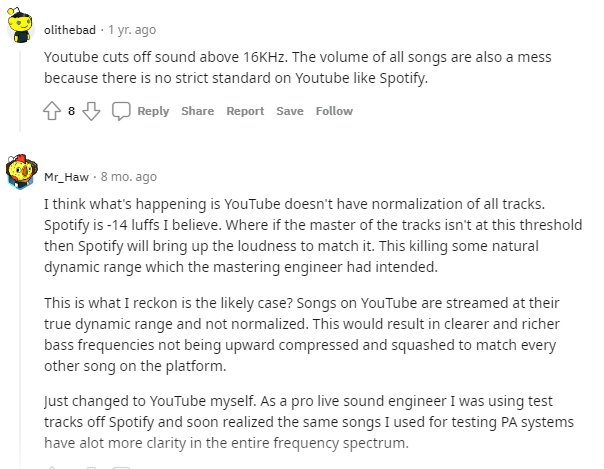Downvote olithebad's comment
Viewport: 604px width, 469px height.
(x=91, y=111)
